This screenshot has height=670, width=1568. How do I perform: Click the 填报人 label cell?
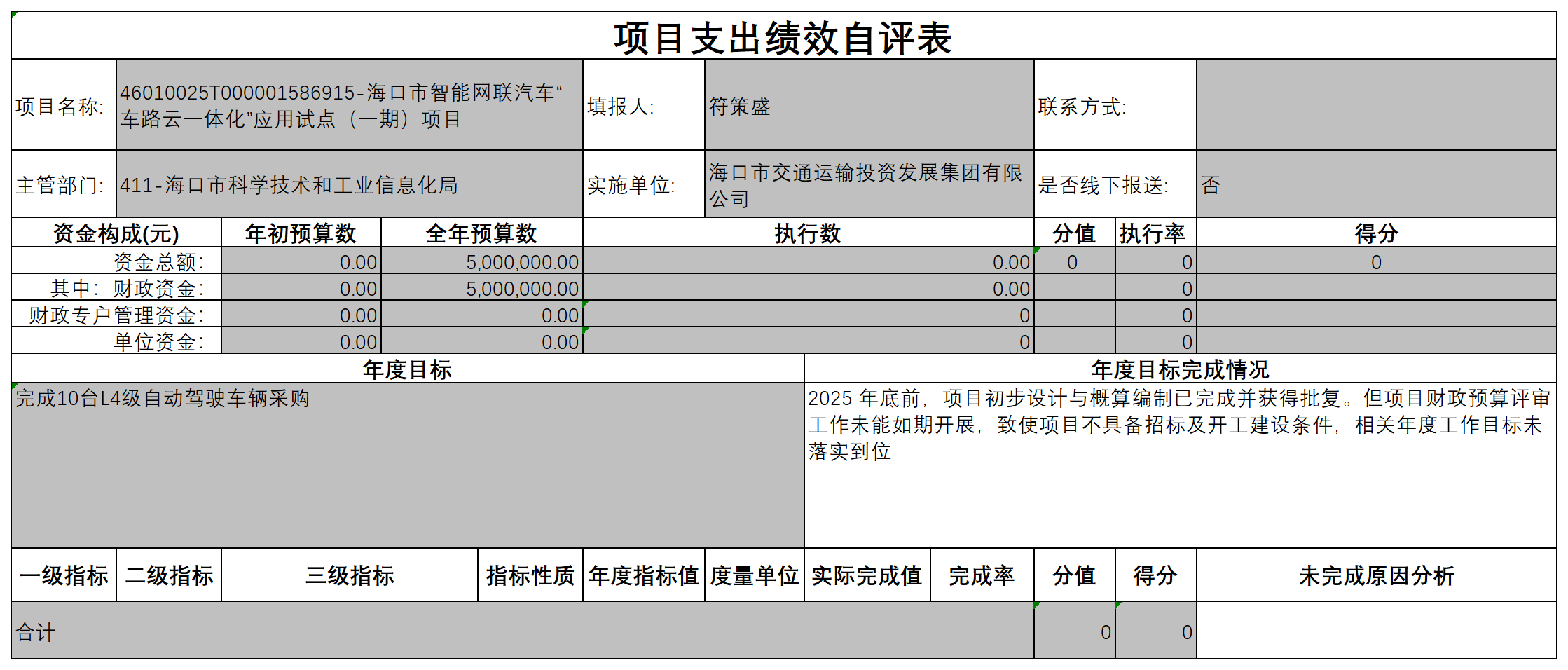point(644,104)
